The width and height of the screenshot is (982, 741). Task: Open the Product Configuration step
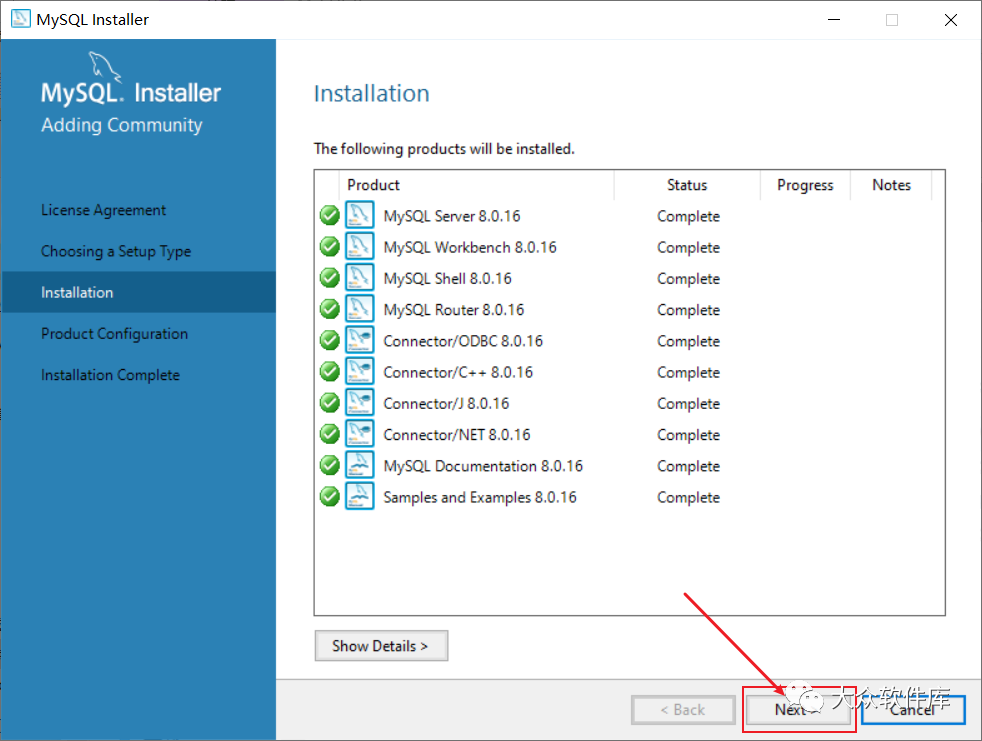pyautogui.click(x=115, y=334)
